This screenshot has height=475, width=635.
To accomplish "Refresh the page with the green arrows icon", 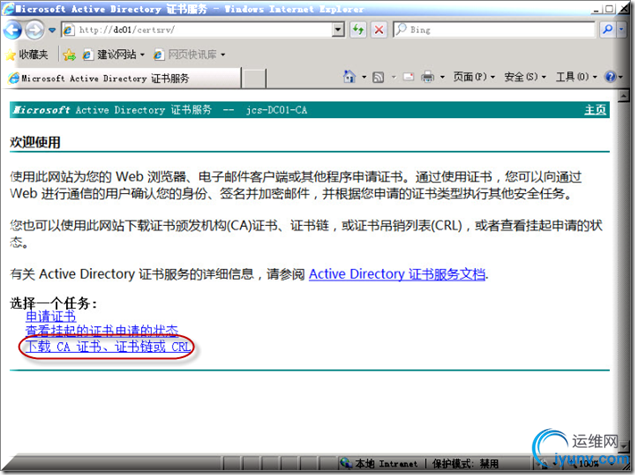I will tap(358, 30).
